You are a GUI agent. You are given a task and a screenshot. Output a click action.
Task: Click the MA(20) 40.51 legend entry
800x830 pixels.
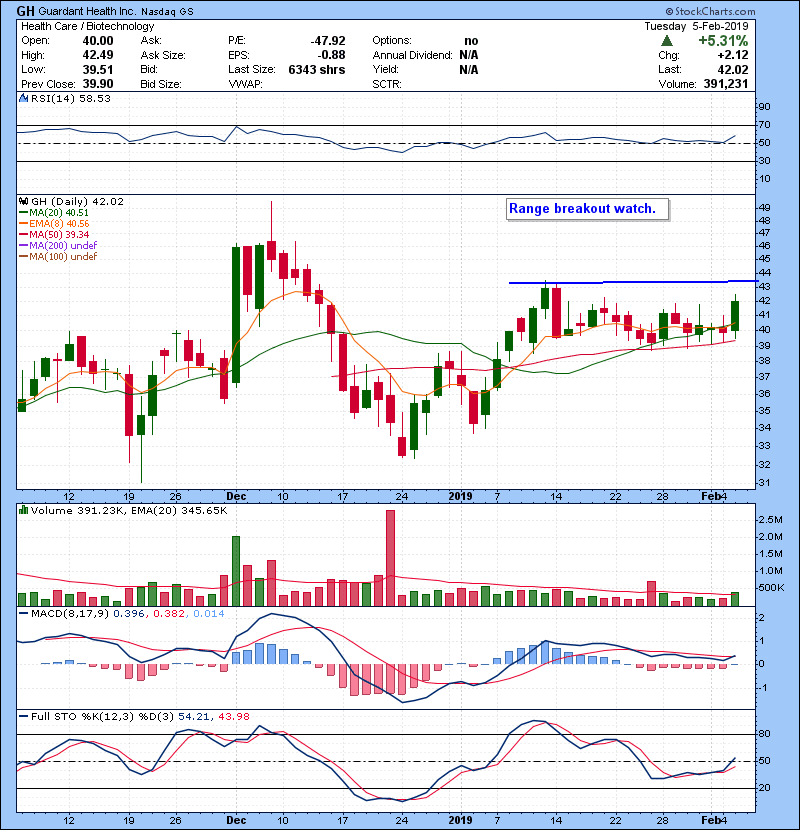tap(54, 212)
